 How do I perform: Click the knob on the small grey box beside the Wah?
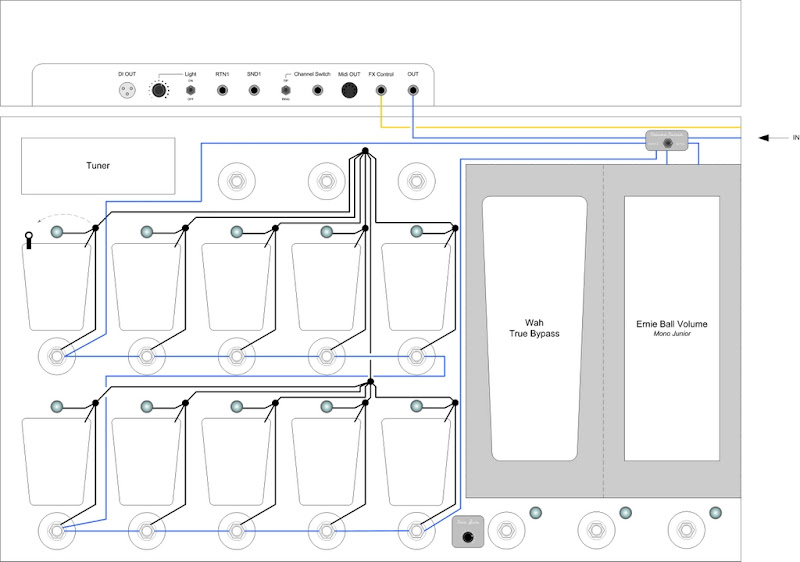(467, 537)
